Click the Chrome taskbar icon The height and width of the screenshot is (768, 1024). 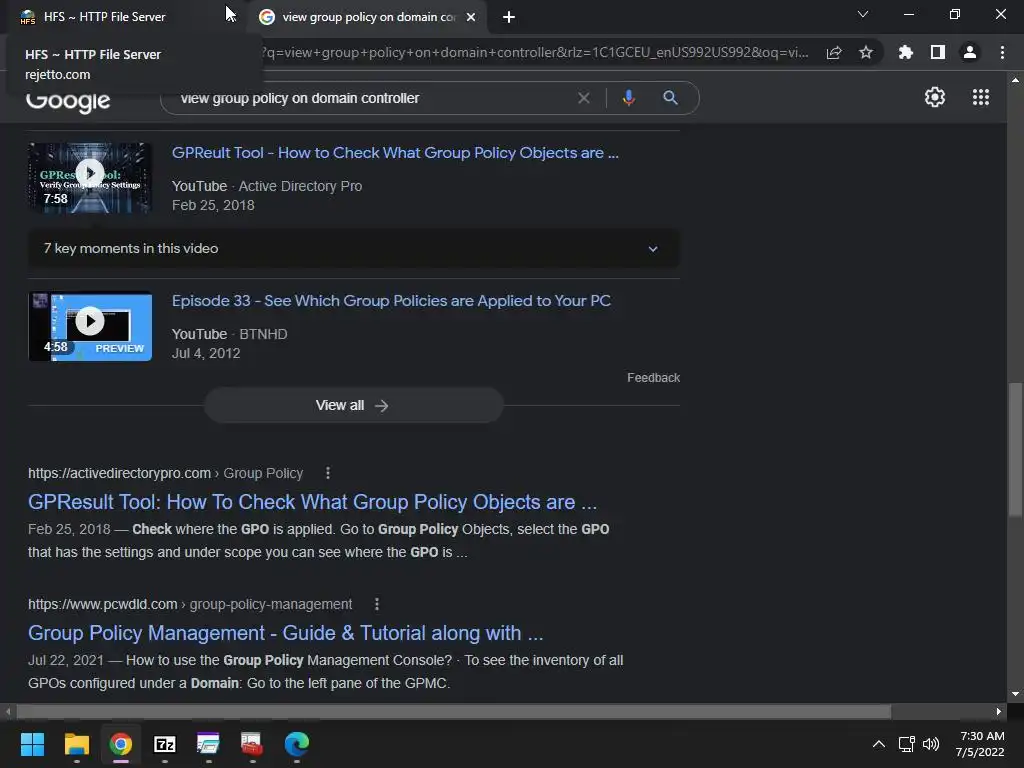(x=121, y=744)
